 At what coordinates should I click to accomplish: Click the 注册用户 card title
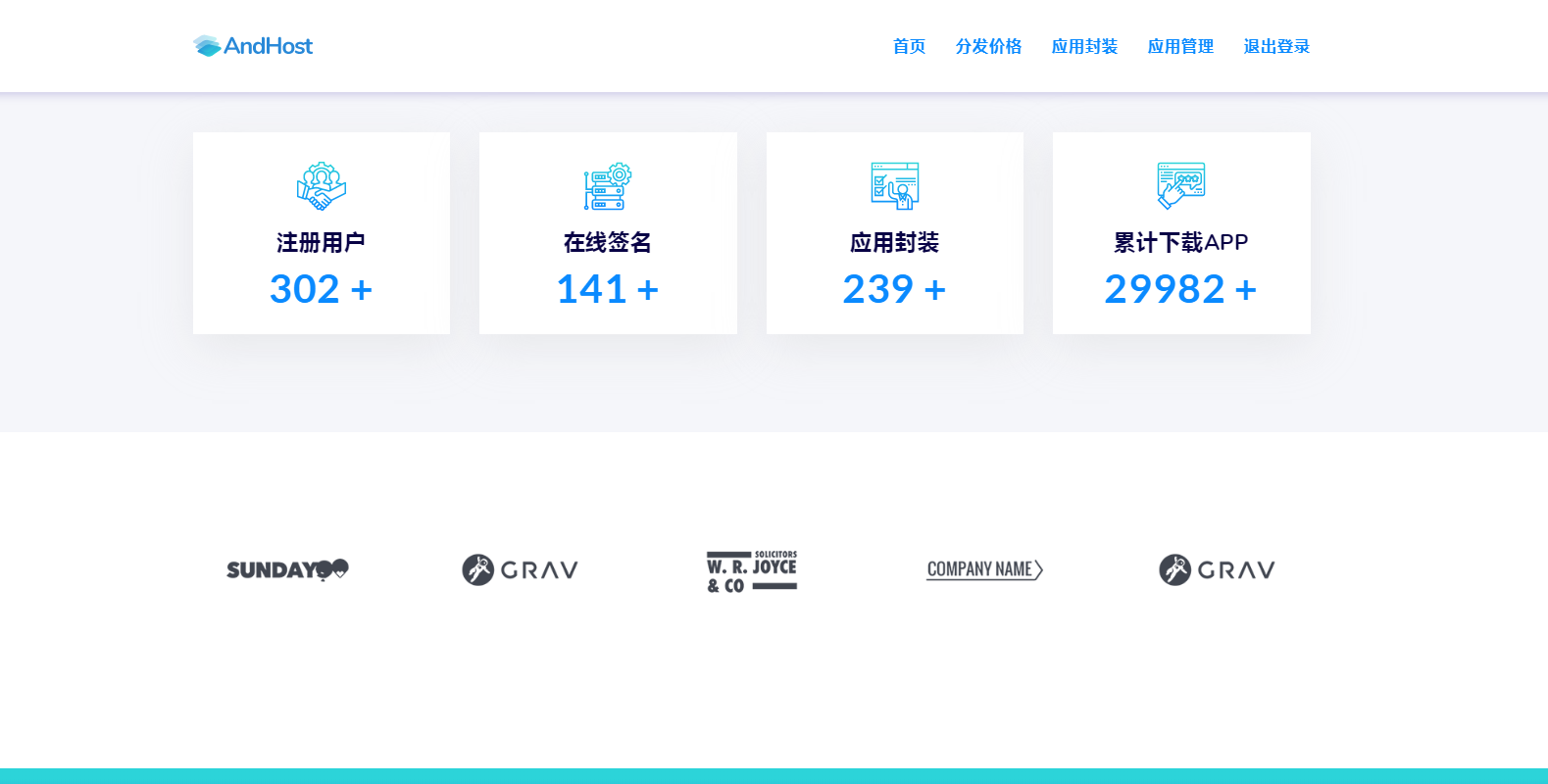321,242
